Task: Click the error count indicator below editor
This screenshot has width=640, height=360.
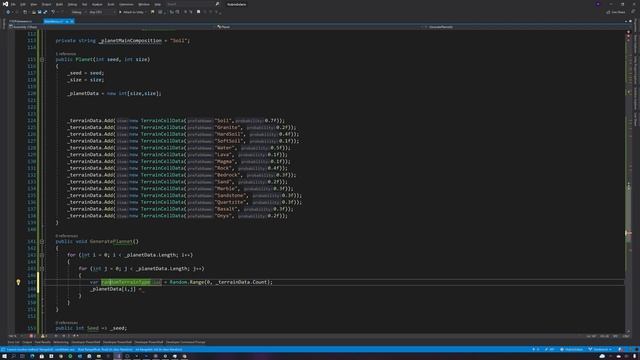Action: click(x=32, y=336)
